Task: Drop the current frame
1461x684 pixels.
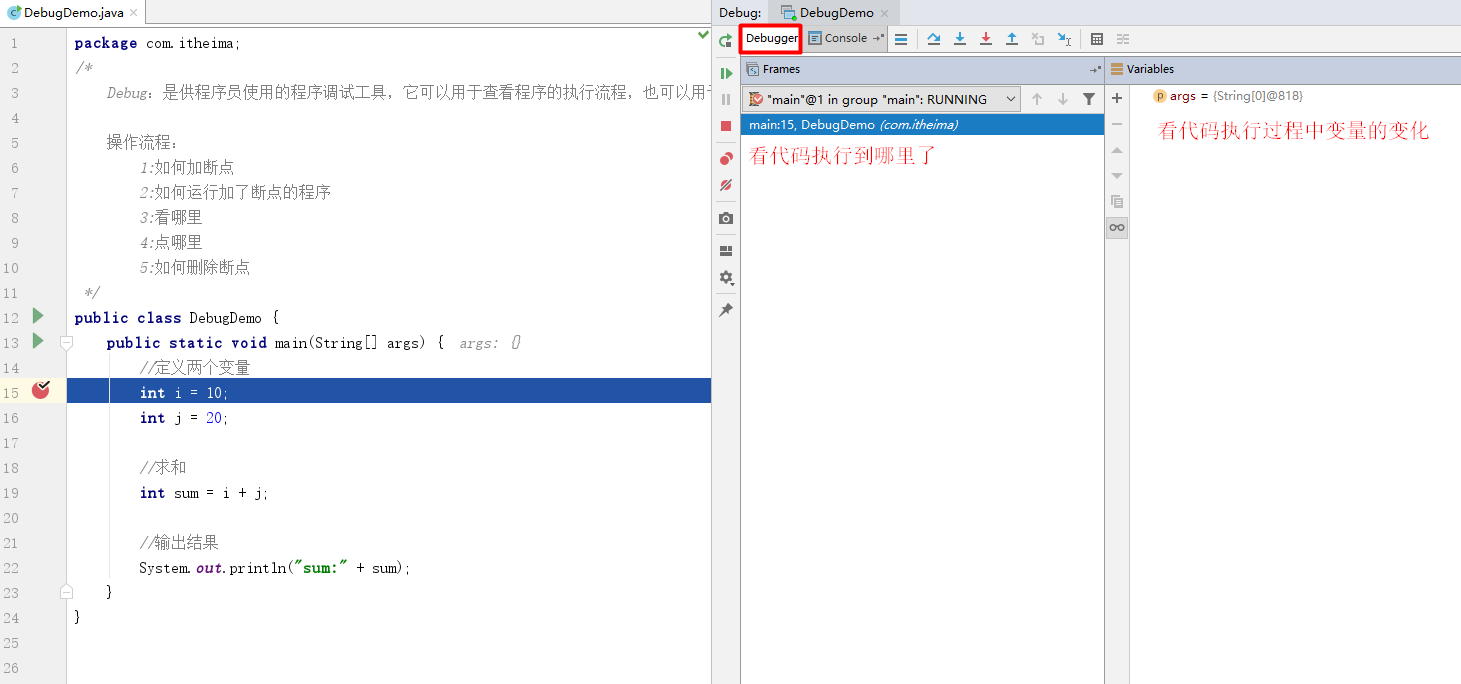Action: click(x=1038, y=39)
